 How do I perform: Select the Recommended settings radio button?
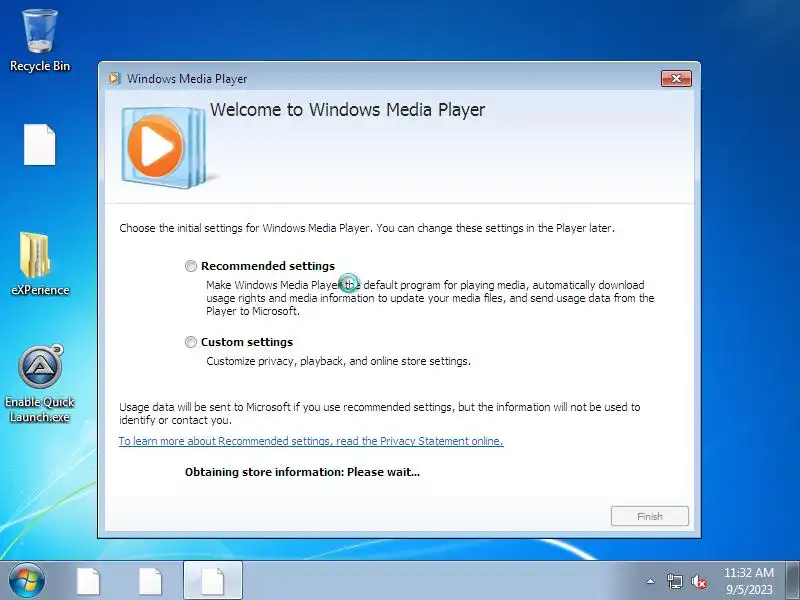(x=191, y=266)
